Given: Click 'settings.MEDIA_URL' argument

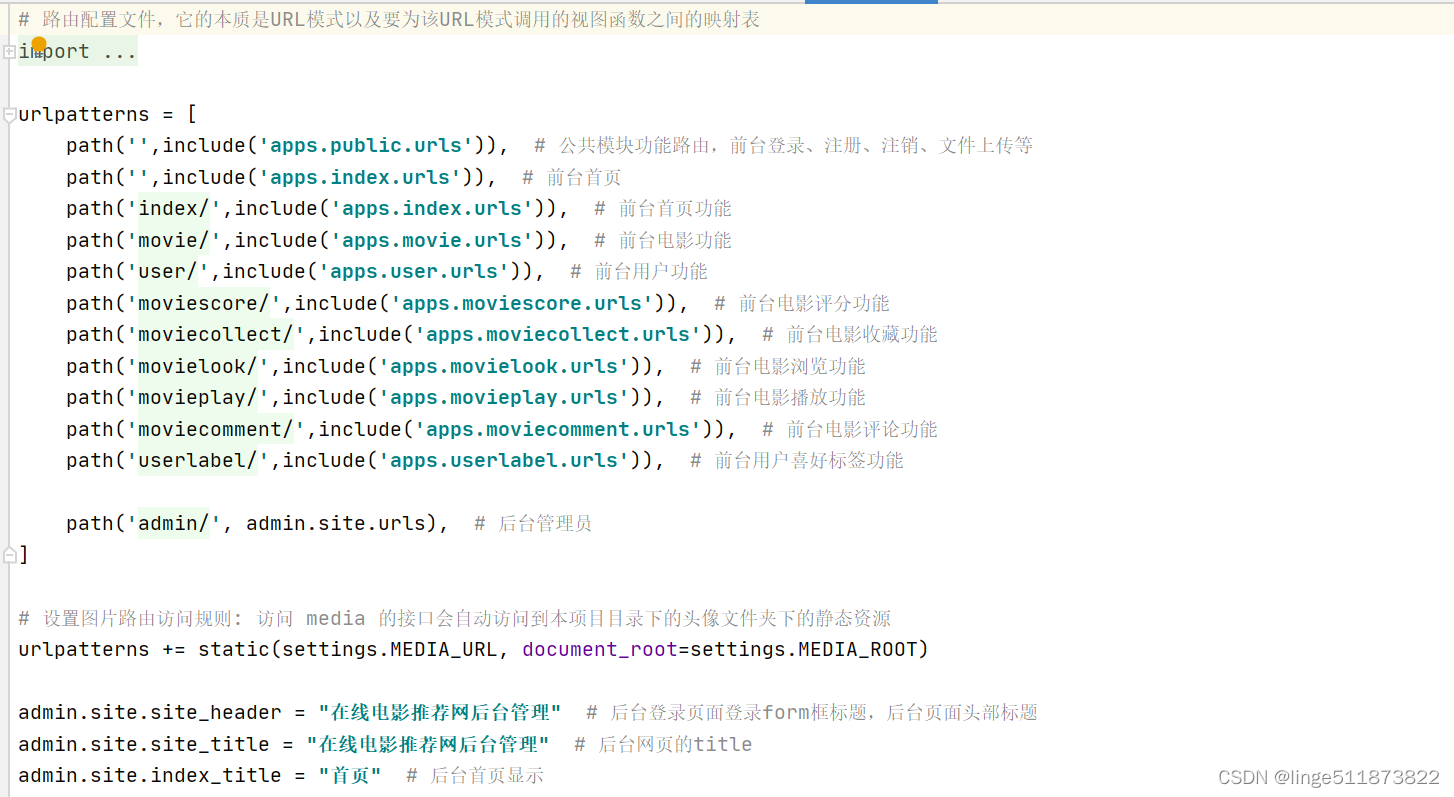Looking at the screenshot, I should click(x=390, y=649).
